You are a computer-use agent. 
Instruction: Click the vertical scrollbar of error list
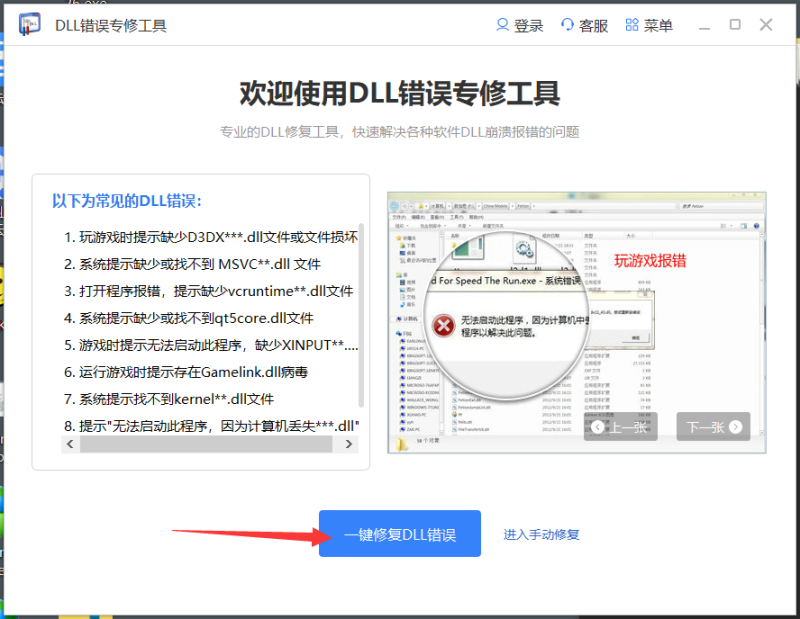(x=361, y=315)
